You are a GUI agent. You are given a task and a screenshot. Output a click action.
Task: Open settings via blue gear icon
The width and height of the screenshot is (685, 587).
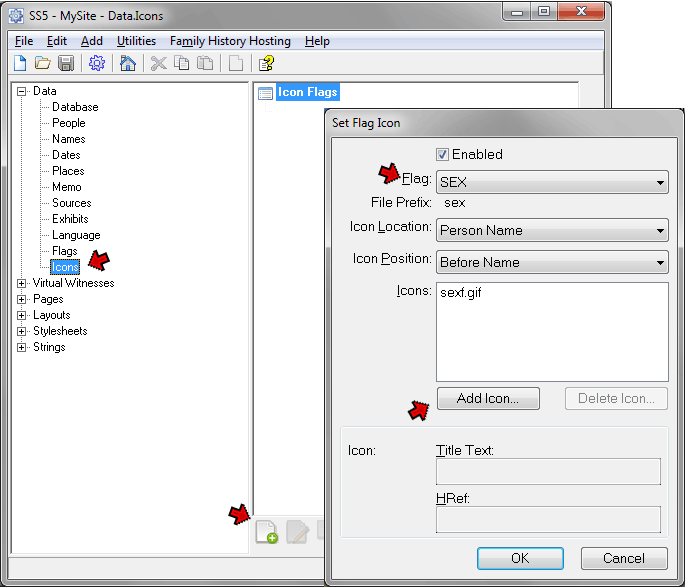pos(97,63)
